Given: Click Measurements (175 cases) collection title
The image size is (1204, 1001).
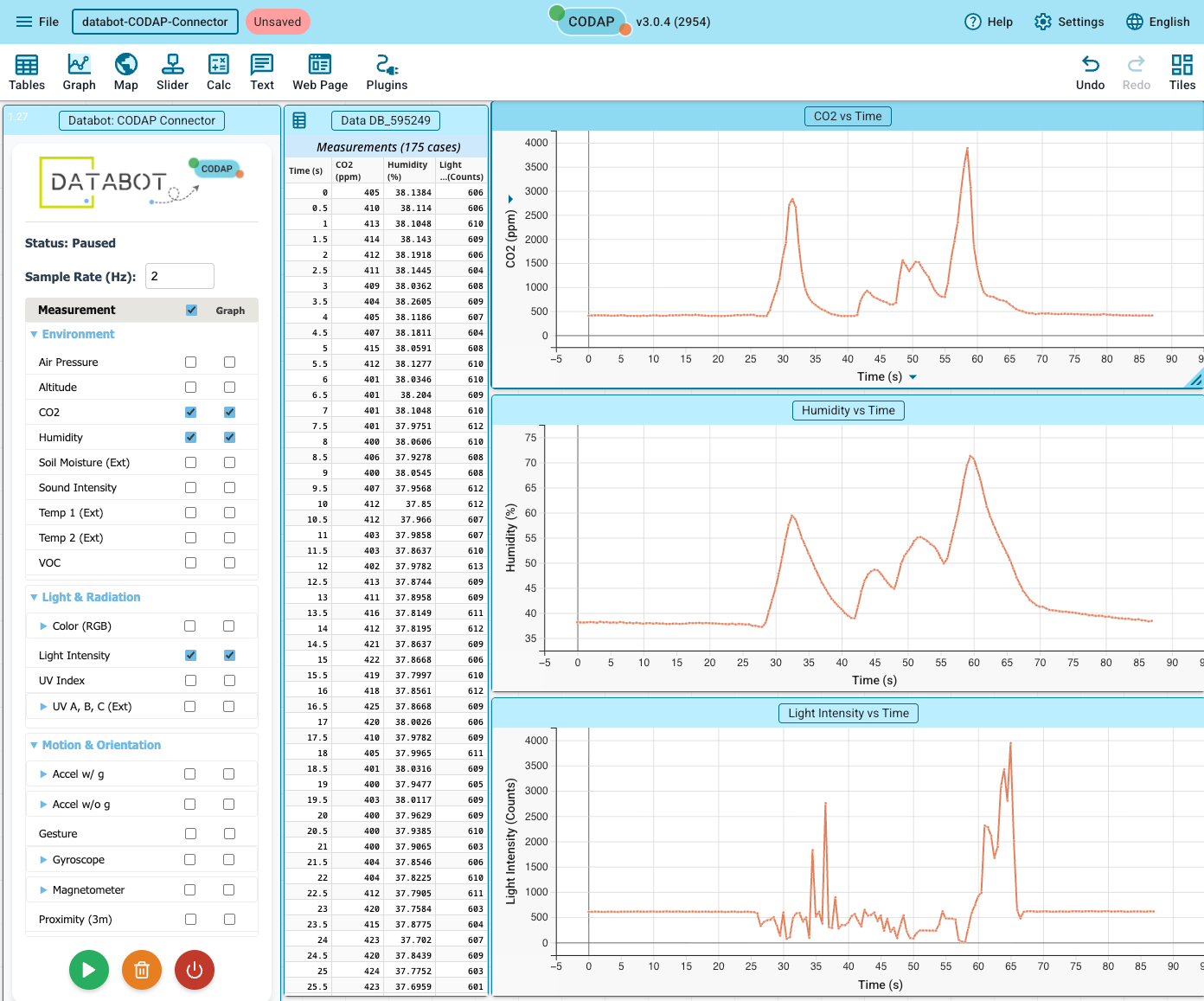Looking at the screenshot, I should [x=388, y=147].
